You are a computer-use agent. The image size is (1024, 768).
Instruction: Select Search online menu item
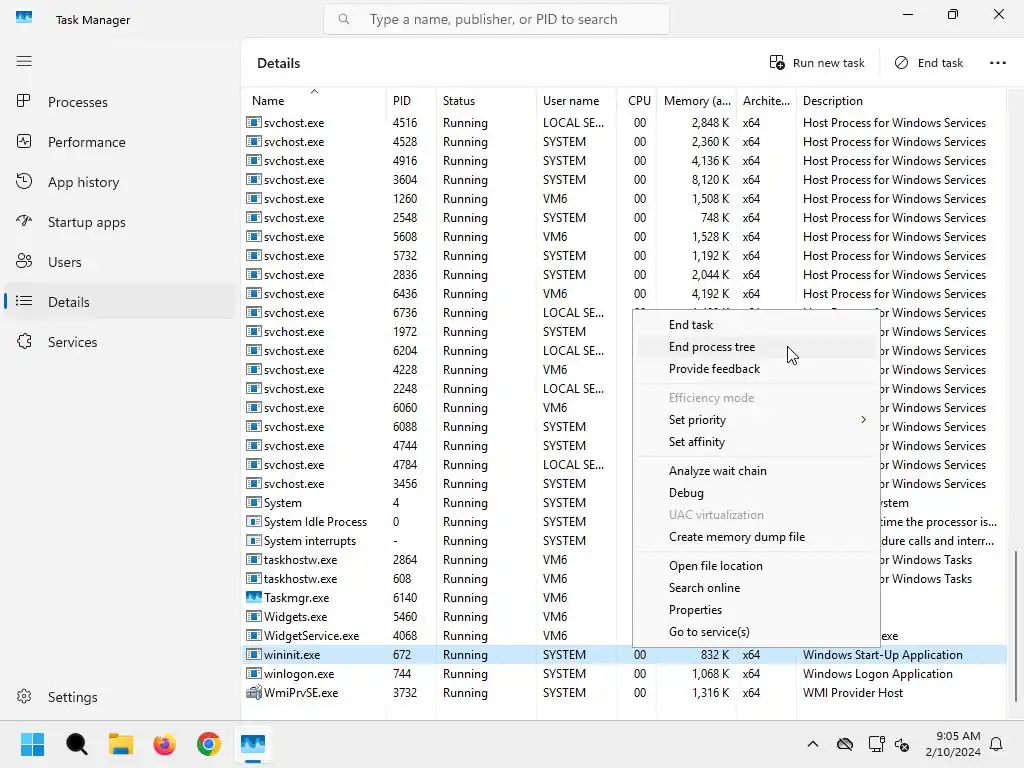[755, 588]
